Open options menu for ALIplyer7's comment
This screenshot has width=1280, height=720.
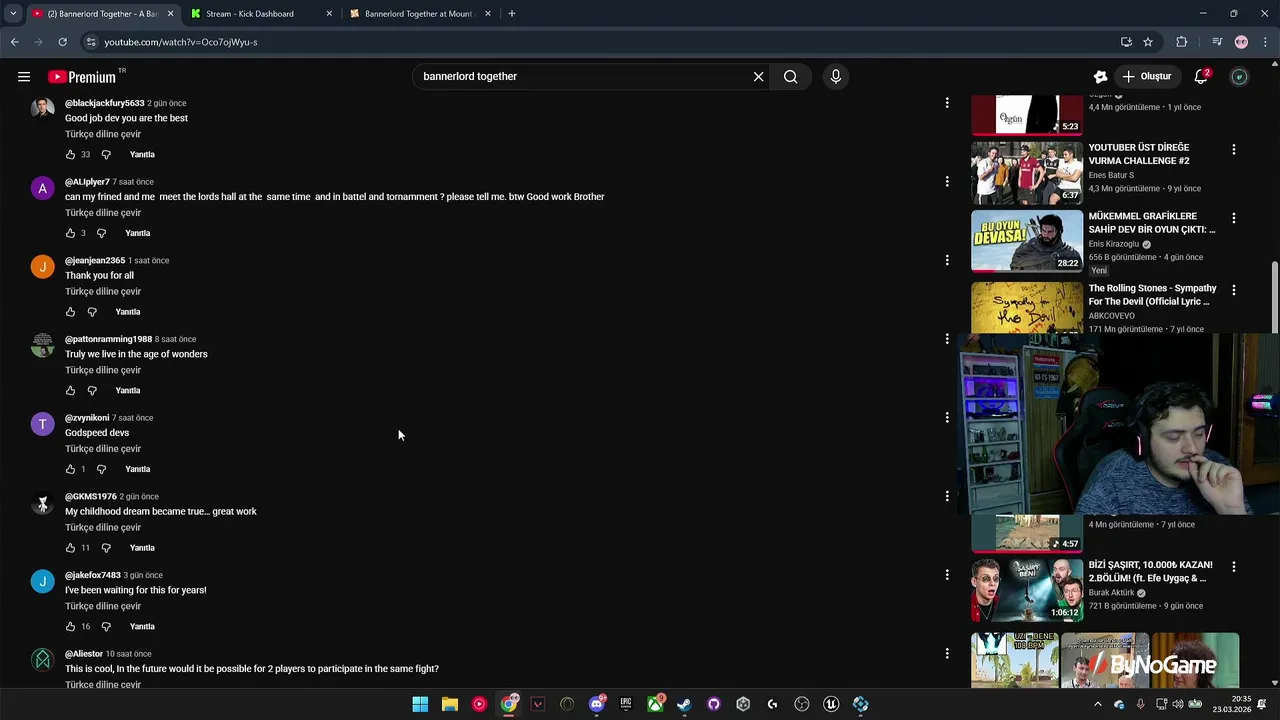point(947,182)
